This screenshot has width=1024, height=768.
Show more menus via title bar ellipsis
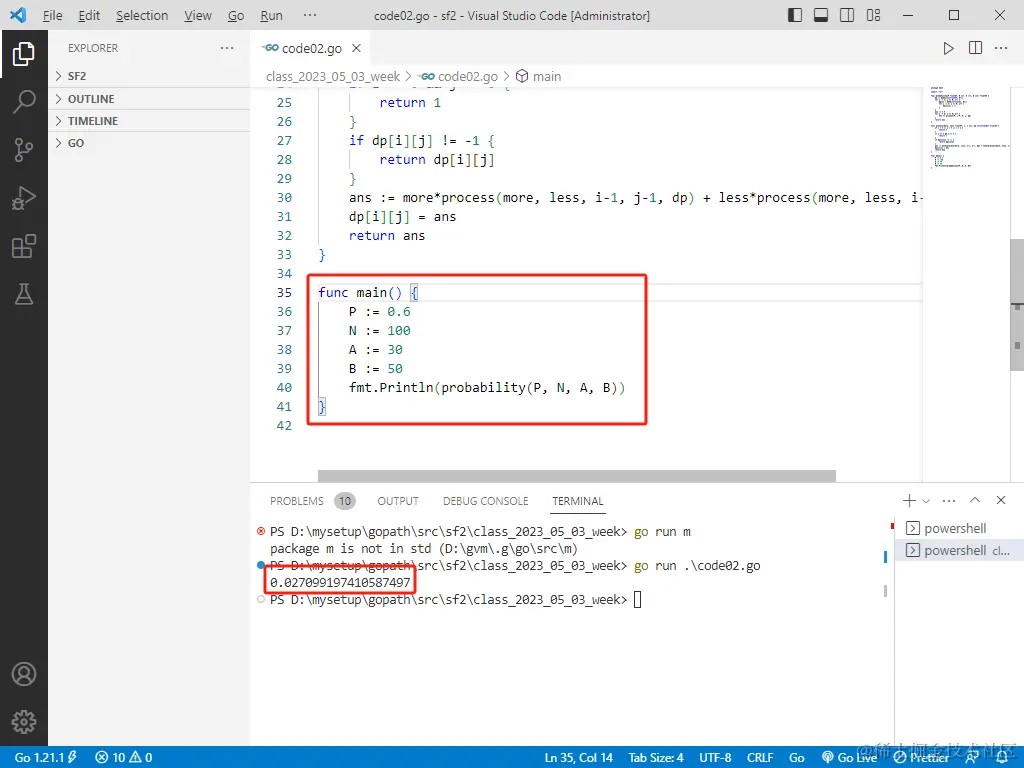pos(310,15)
